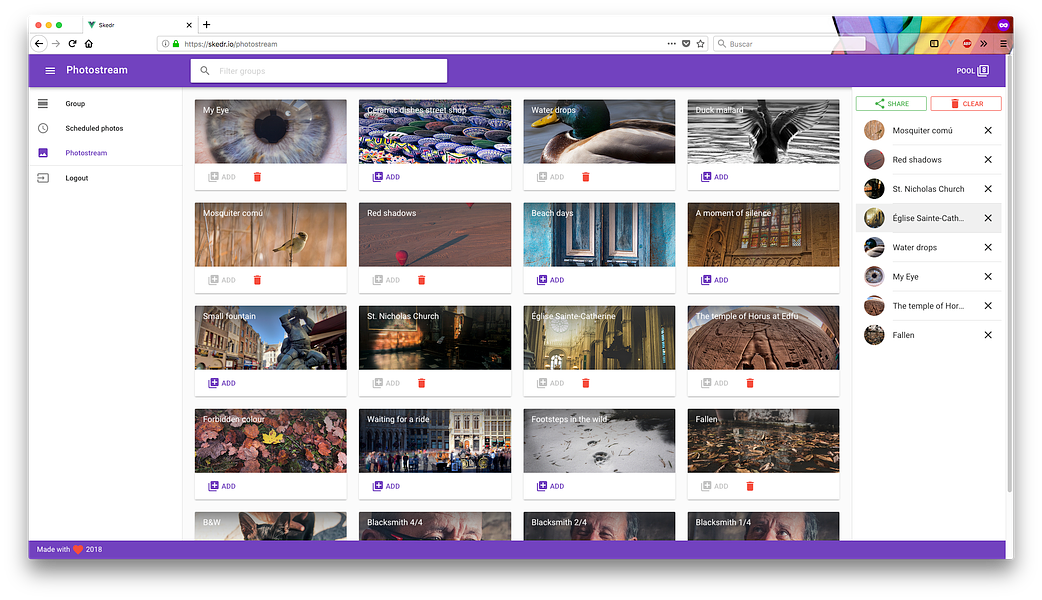Open Footsteps in the wild thumbnail
Screen dimensions: 1042x600
(599, 441)
